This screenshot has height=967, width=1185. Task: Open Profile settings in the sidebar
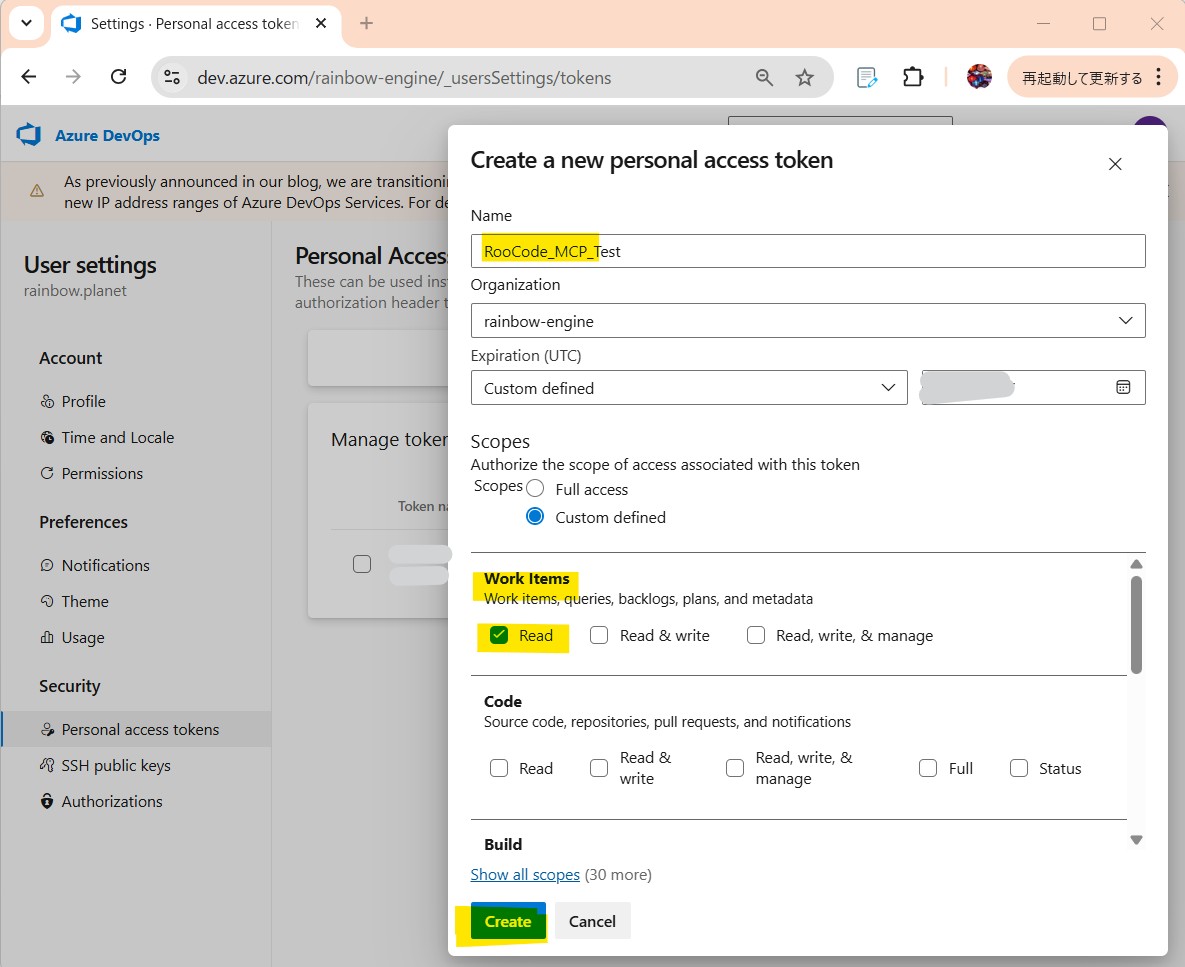[x=83, y=401]
